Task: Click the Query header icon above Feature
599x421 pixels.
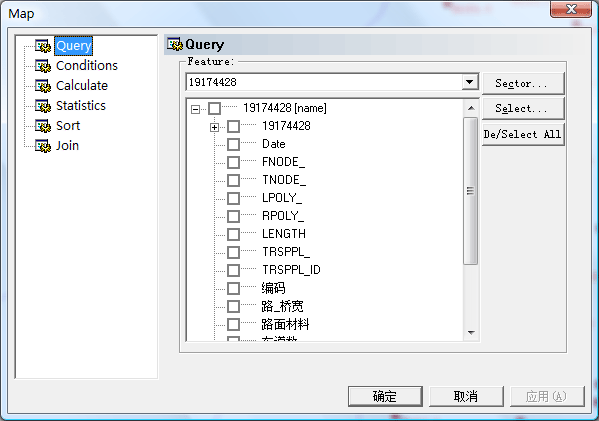Action: [x=175, y=44]
